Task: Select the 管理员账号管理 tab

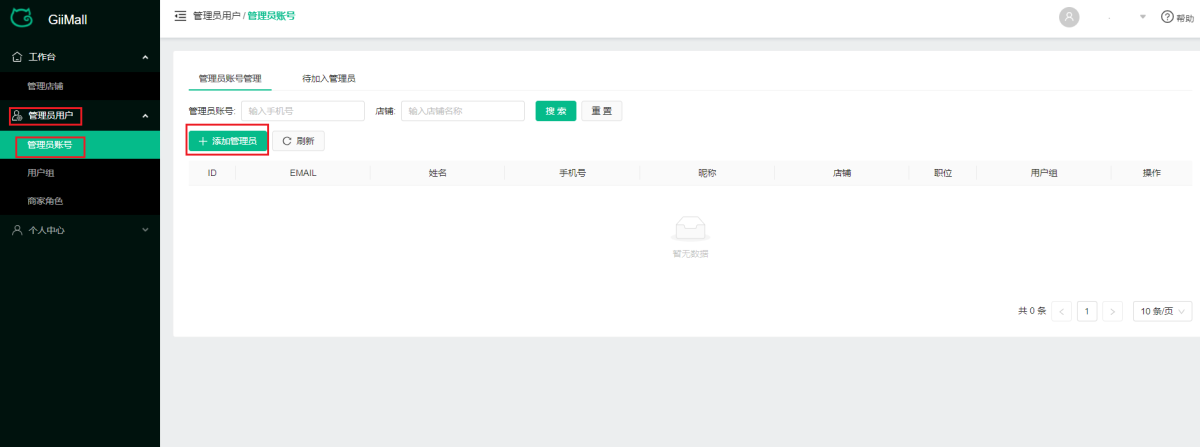Action: (230, 78)
